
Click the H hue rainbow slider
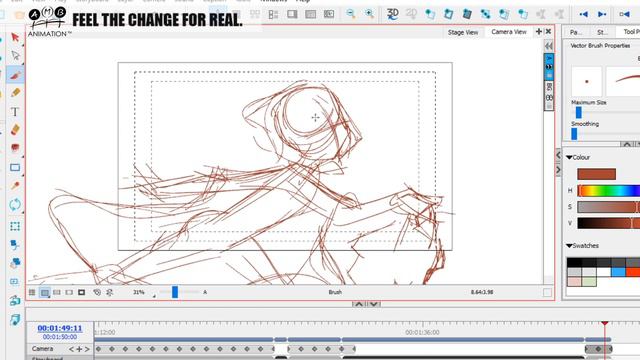point(609,190)
